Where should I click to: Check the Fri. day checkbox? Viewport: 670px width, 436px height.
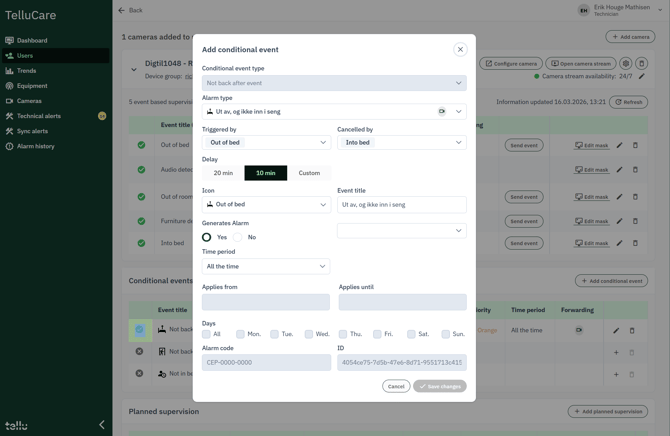[377, 334]
